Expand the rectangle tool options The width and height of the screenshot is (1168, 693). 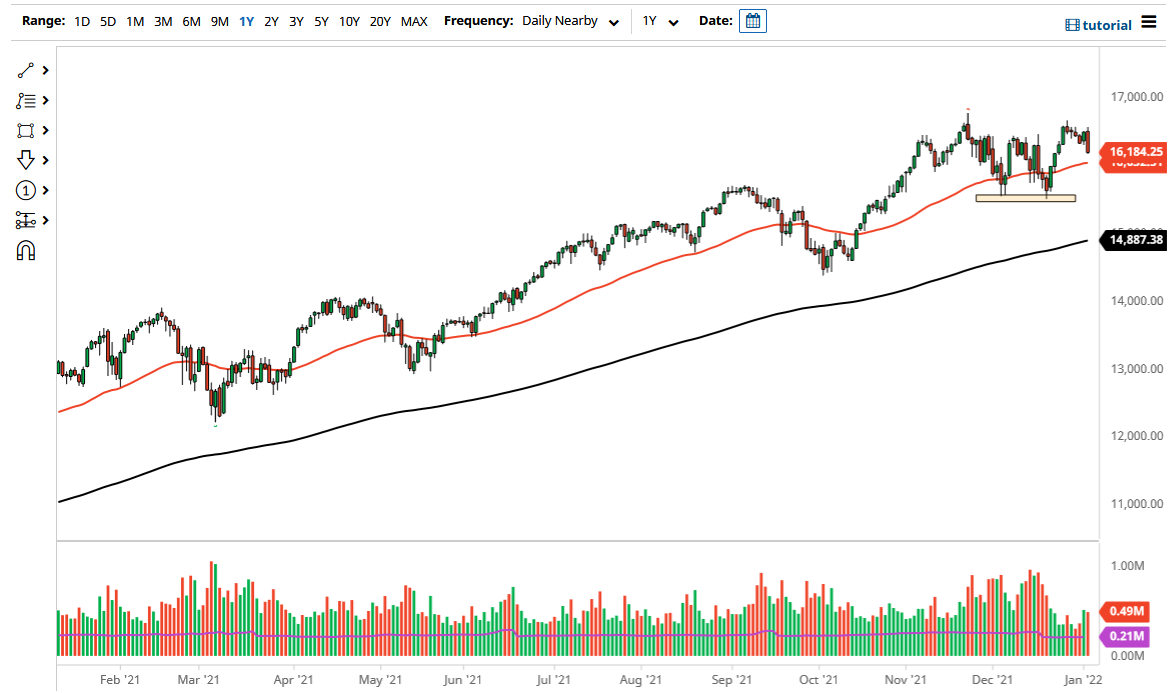[44, 130]
